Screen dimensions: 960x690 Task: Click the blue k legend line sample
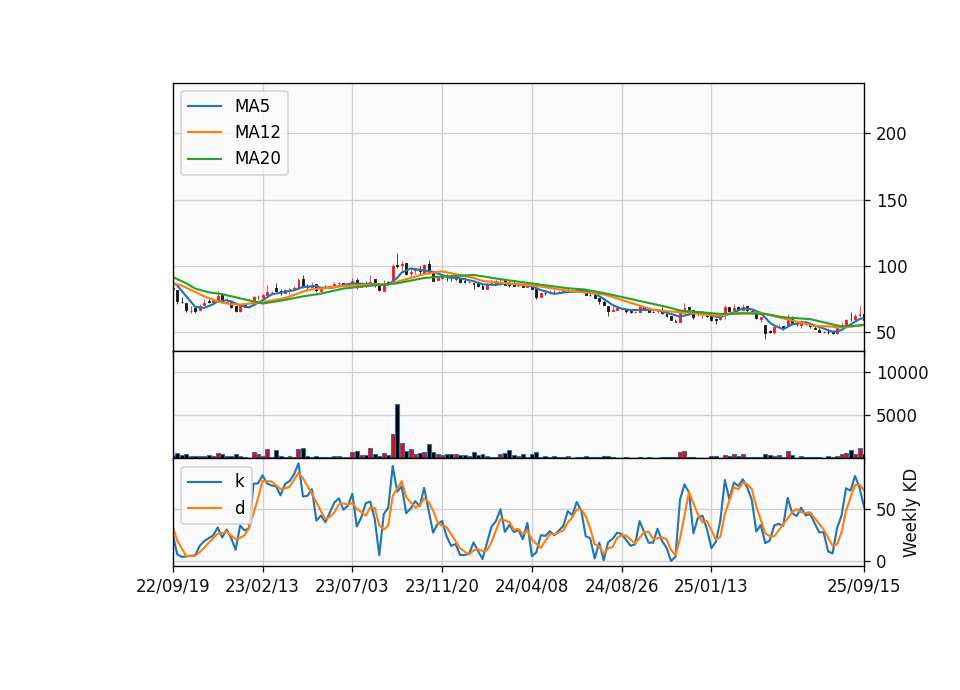coord(204,481)
